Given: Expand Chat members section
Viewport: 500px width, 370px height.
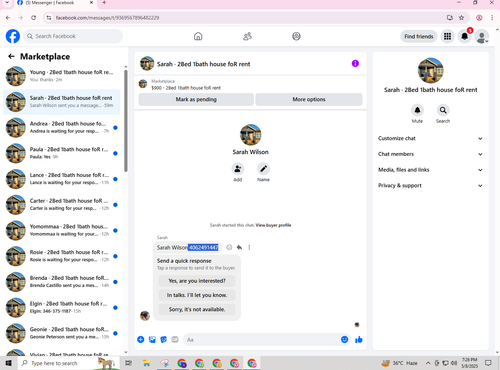Looking at the screenshot, I should click(430, 154).
